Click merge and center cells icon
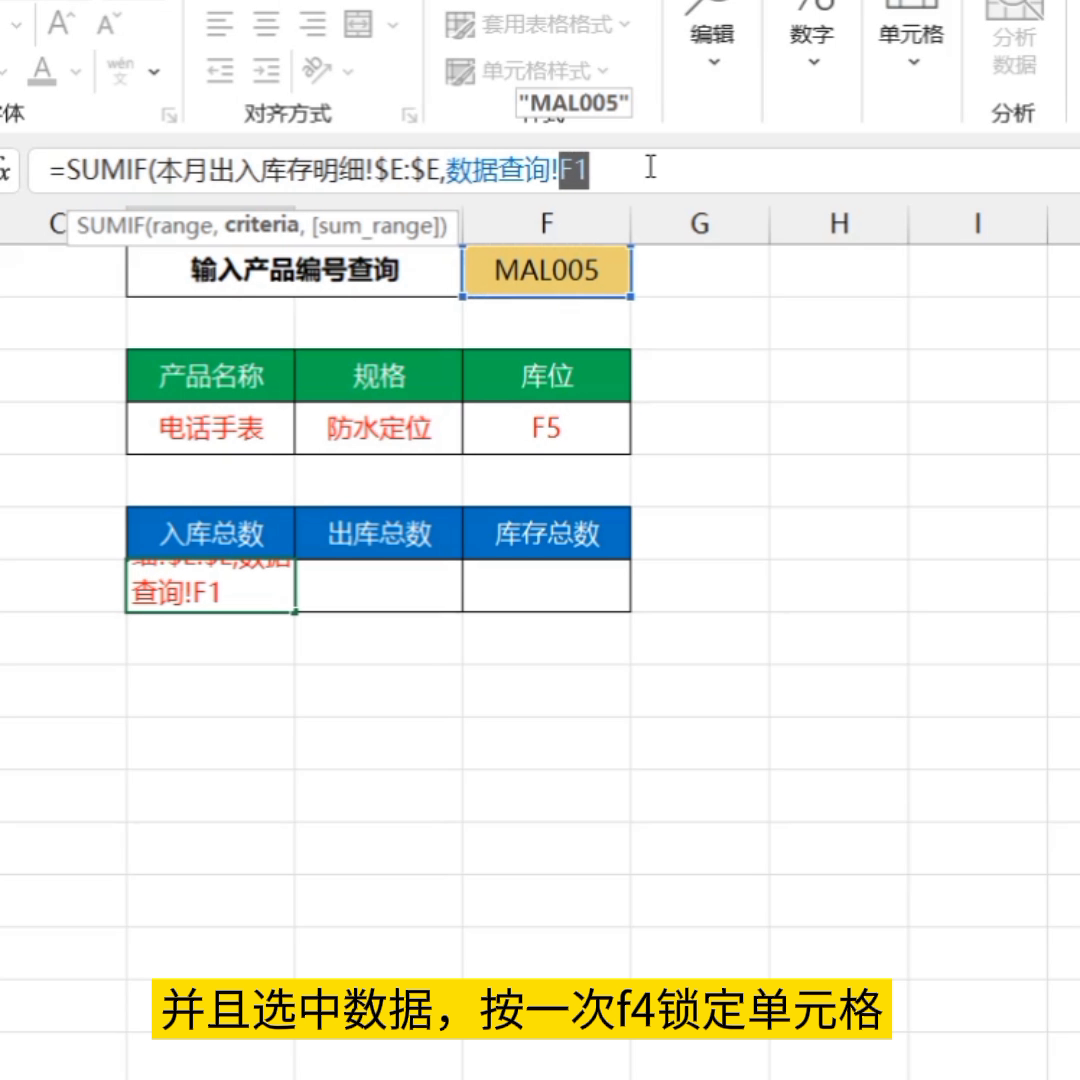1080x1080 pixels. coord(358,25)
